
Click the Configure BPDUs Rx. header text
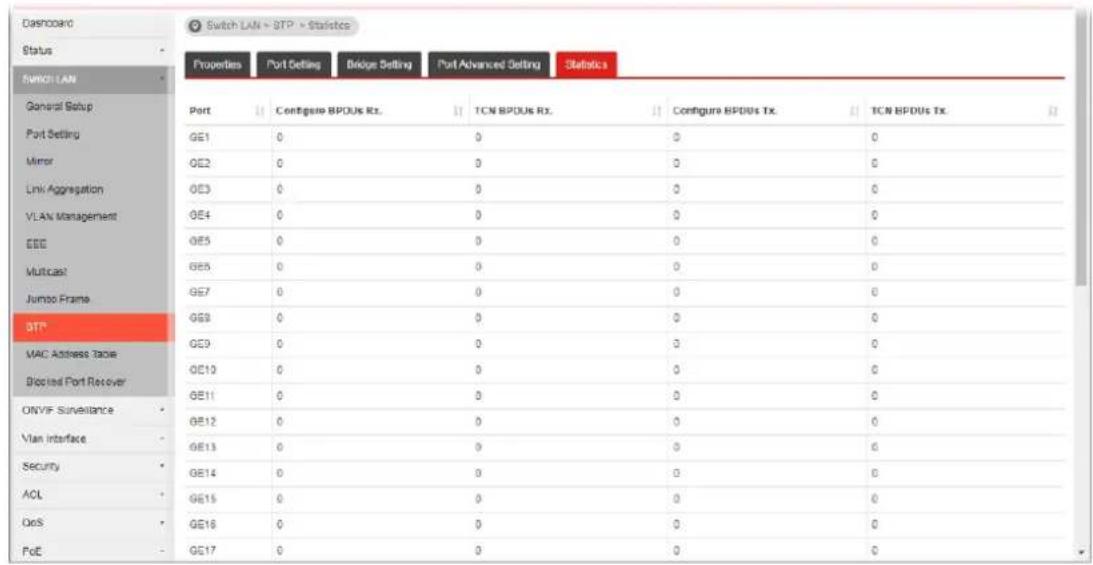click(328, 111)
